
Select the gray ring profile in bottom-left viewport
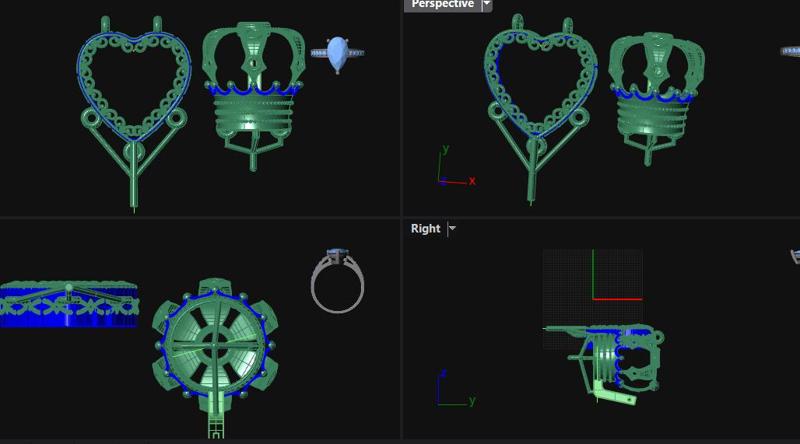coord(337,281)
